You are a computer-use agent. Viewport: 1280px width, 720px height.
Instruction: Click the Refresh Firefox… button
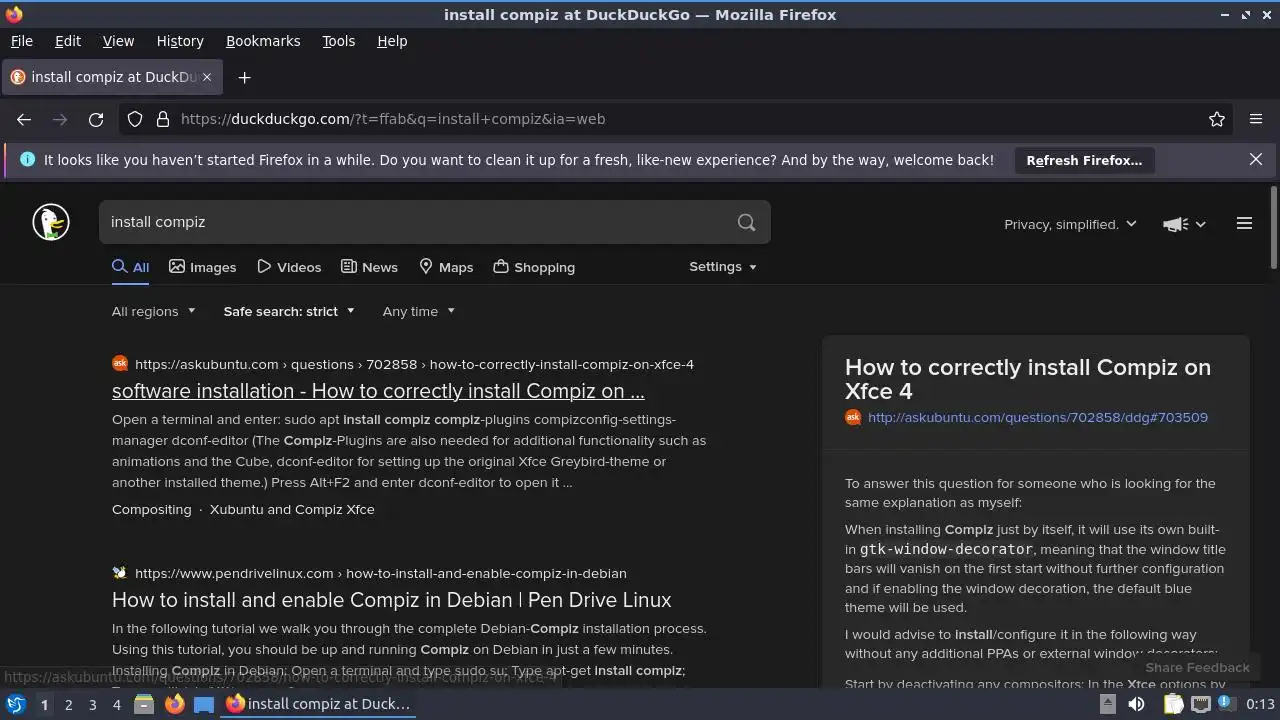tap(1084, 160)
